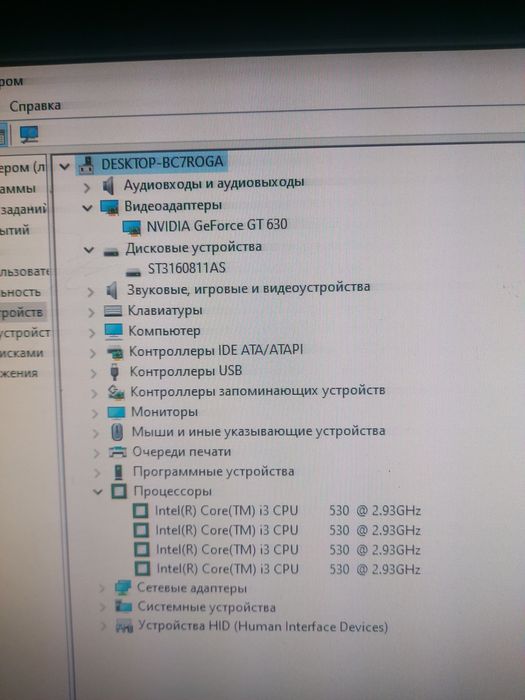The image size is (525, 700).
Task: Click the storage controllers icon
Action: pos(116,392)
